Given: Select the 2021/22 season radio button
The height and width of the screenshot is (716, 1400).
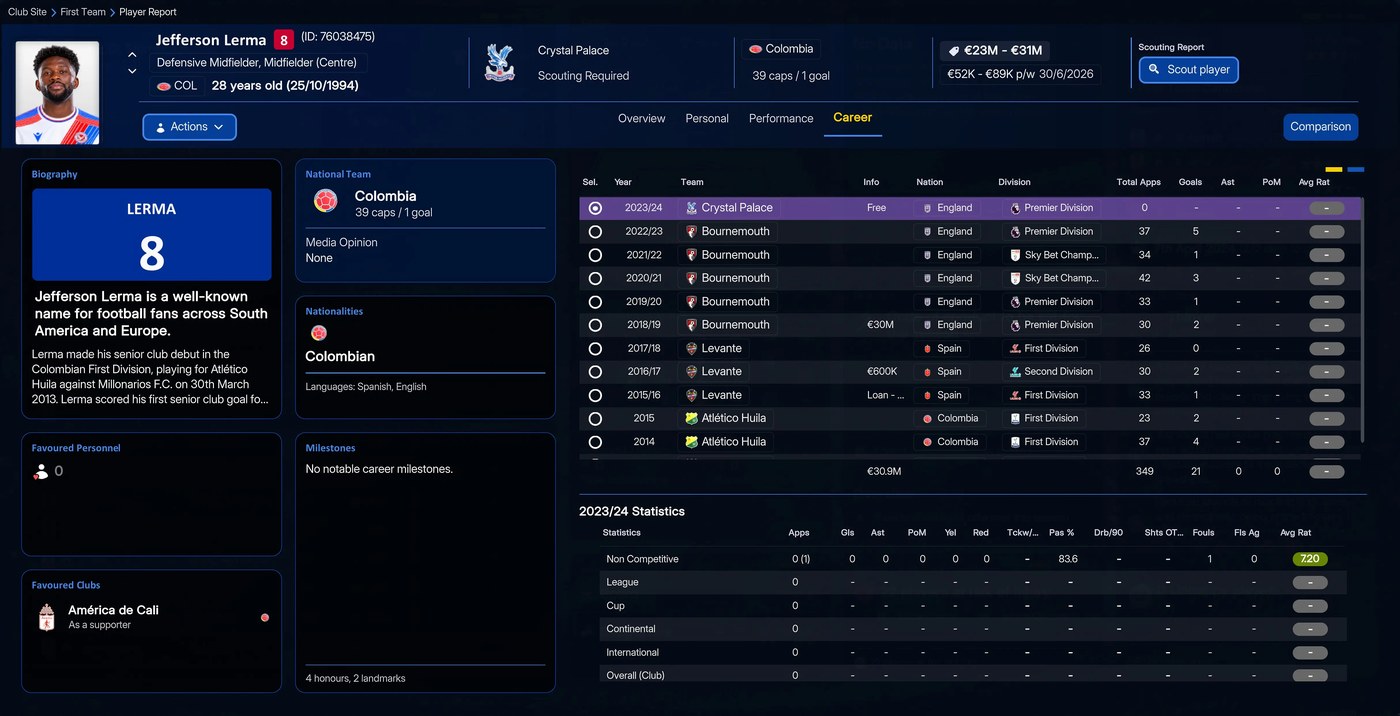Looking at the screenshot, I should click(x=595, y=255).
